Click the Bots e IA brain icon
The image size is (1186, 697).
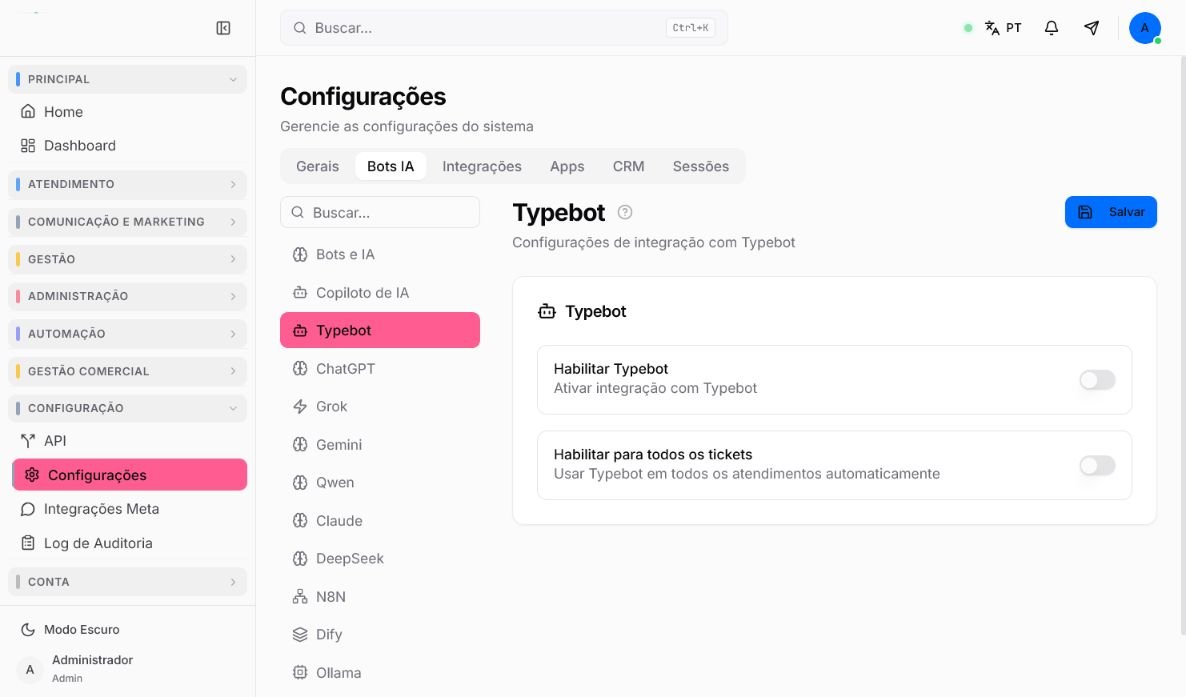coord(300,254)
